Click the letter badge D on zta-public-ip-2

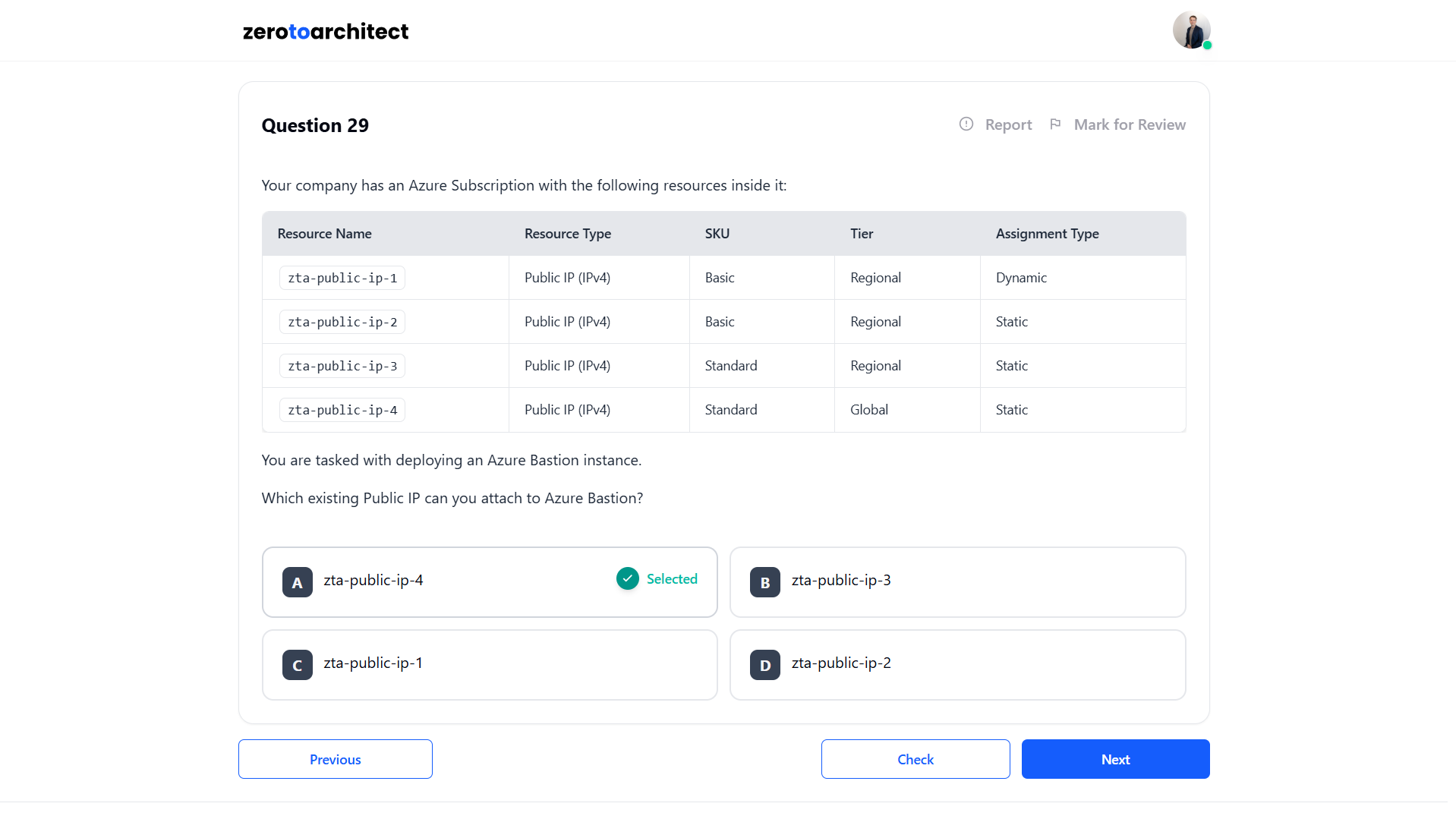point(764,665)
